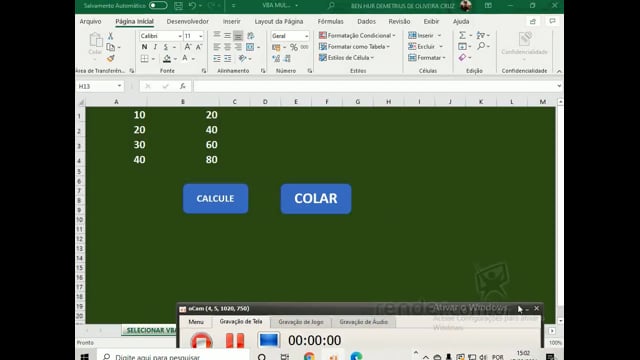Click the cell borders icon
The image size is (640, 360).
coord(144,59)
